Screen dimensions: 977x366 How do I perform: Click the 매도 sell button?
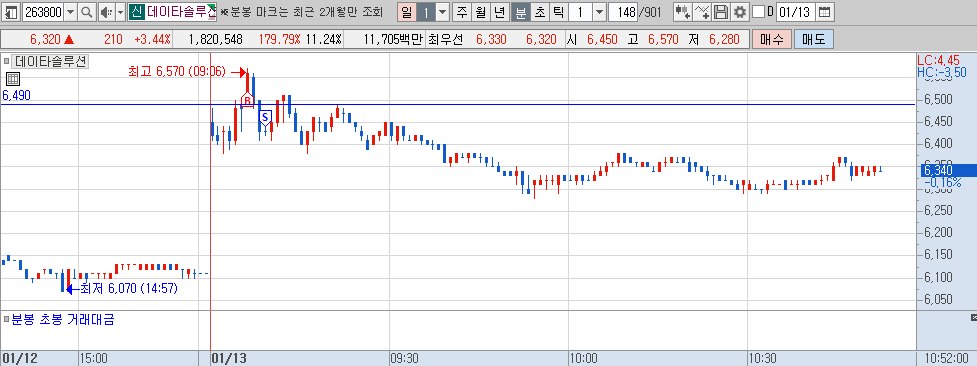click(813, 39)
